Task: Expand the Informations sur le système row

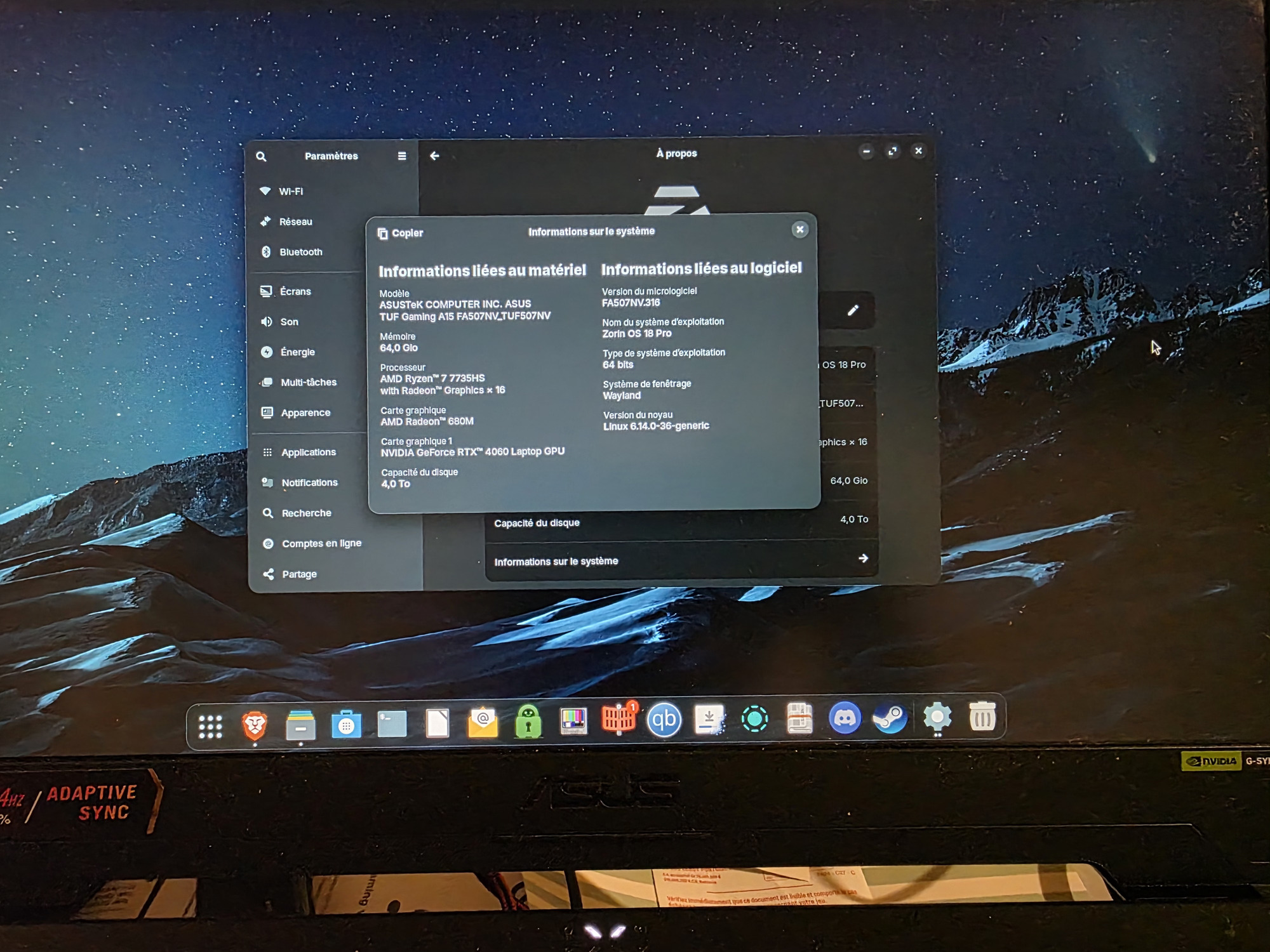Action: 681,560
